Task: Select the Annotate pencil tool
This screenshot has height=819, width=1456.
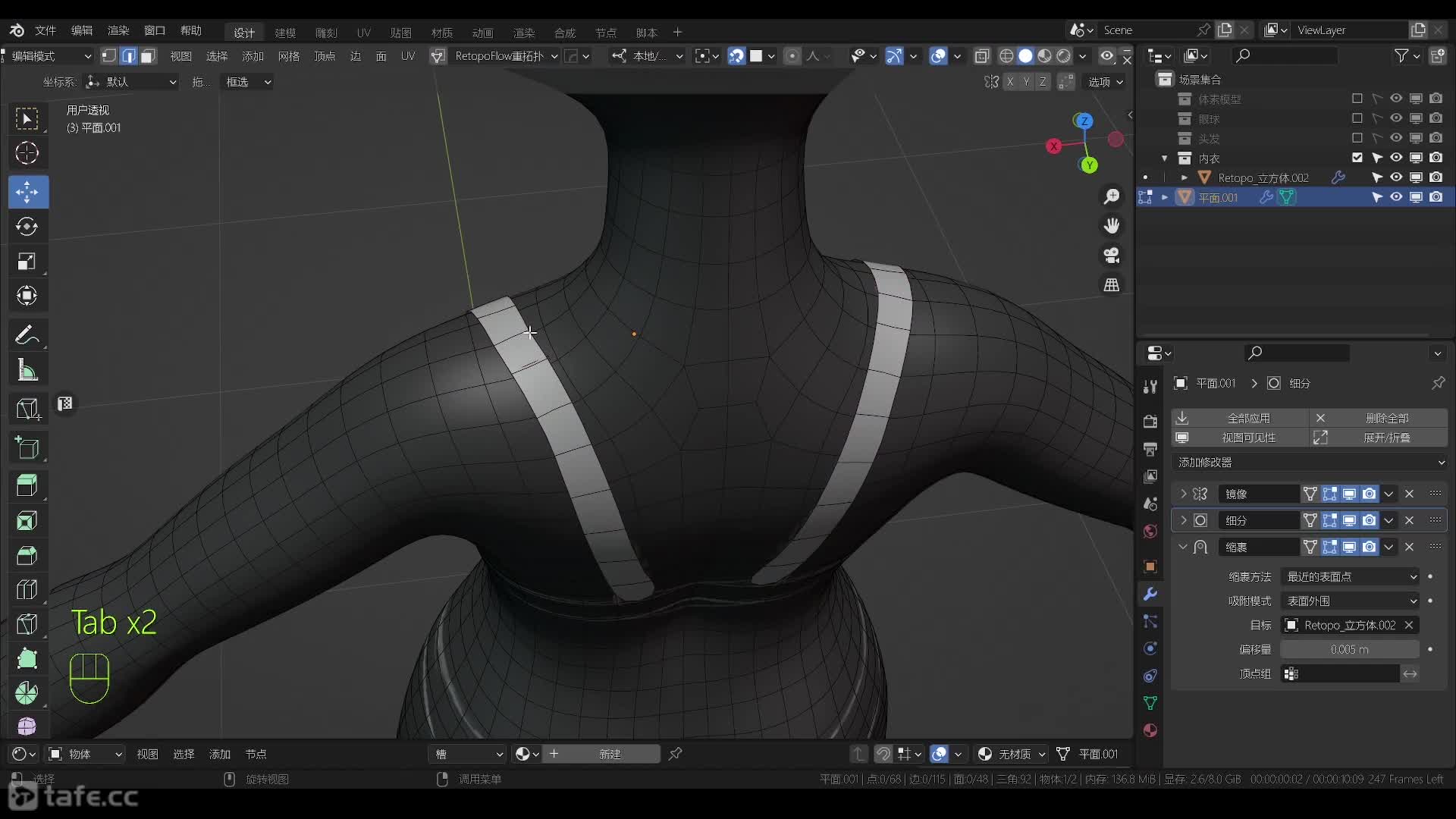Action: pyautogui.click(x=27, y=334)
